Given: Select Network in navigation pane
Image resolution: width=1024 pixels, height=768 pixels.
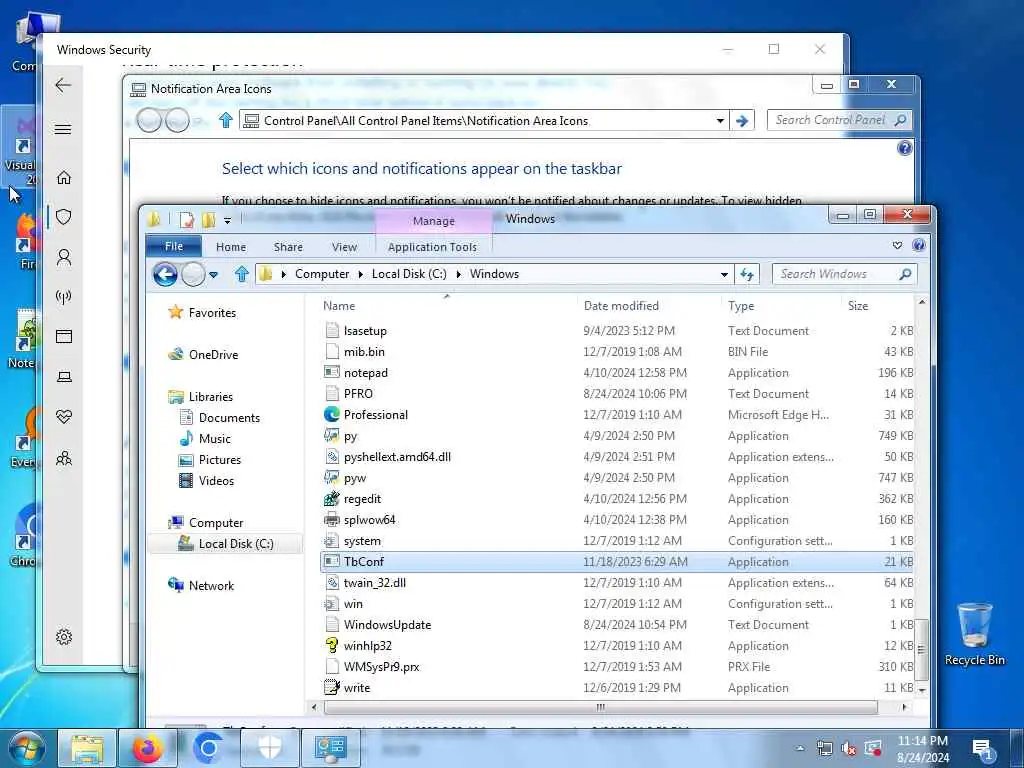Looking at the screenshot, I should coord(210,586).
